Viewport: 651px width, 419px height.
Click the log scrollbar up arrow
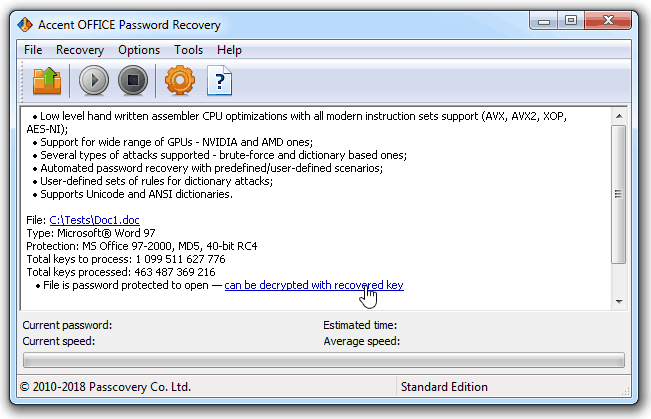click(x=619, y=116)
